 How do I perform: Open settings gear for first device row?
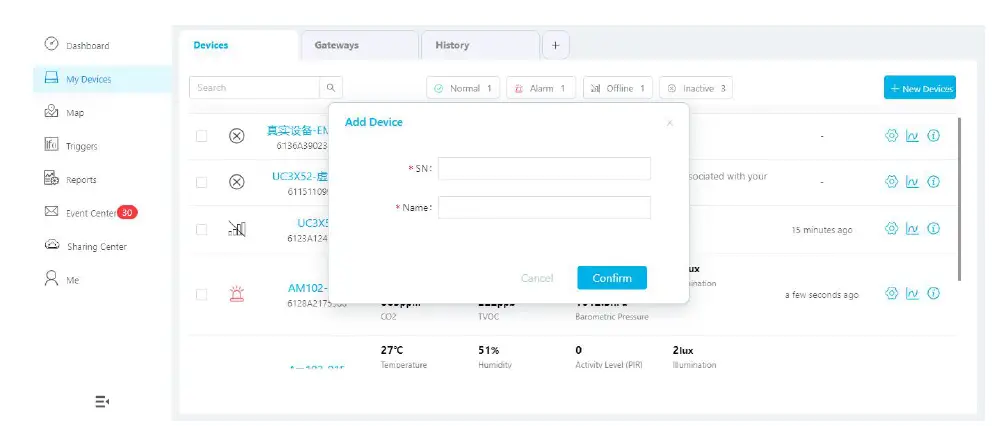(891, 136)
